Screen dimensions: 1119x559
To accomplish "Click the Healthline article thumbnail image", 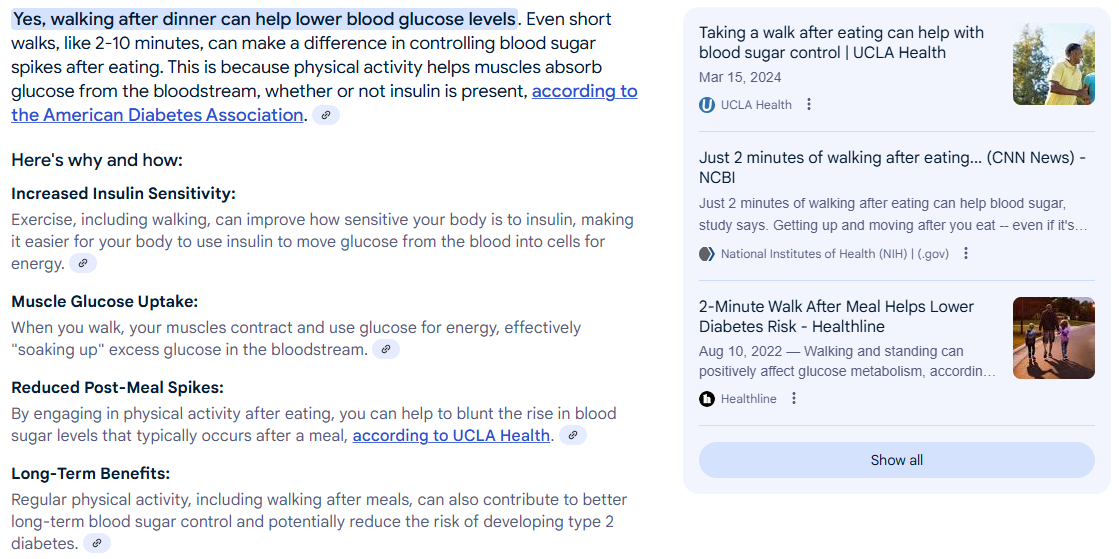I will (1053, 338).
